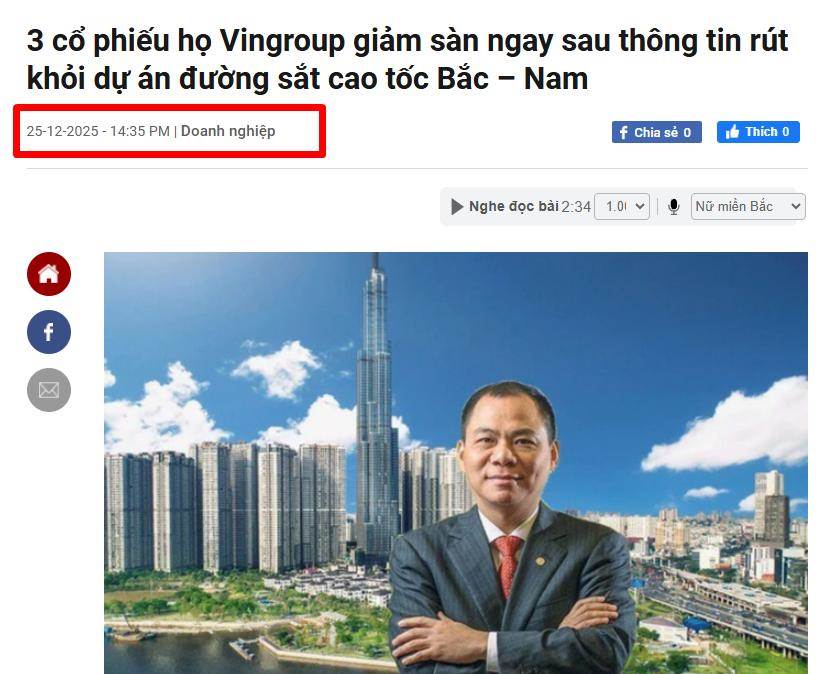This screenshot has width=828, height=674.
Task: Click the Thích like count number
Action: click(786, 132)
